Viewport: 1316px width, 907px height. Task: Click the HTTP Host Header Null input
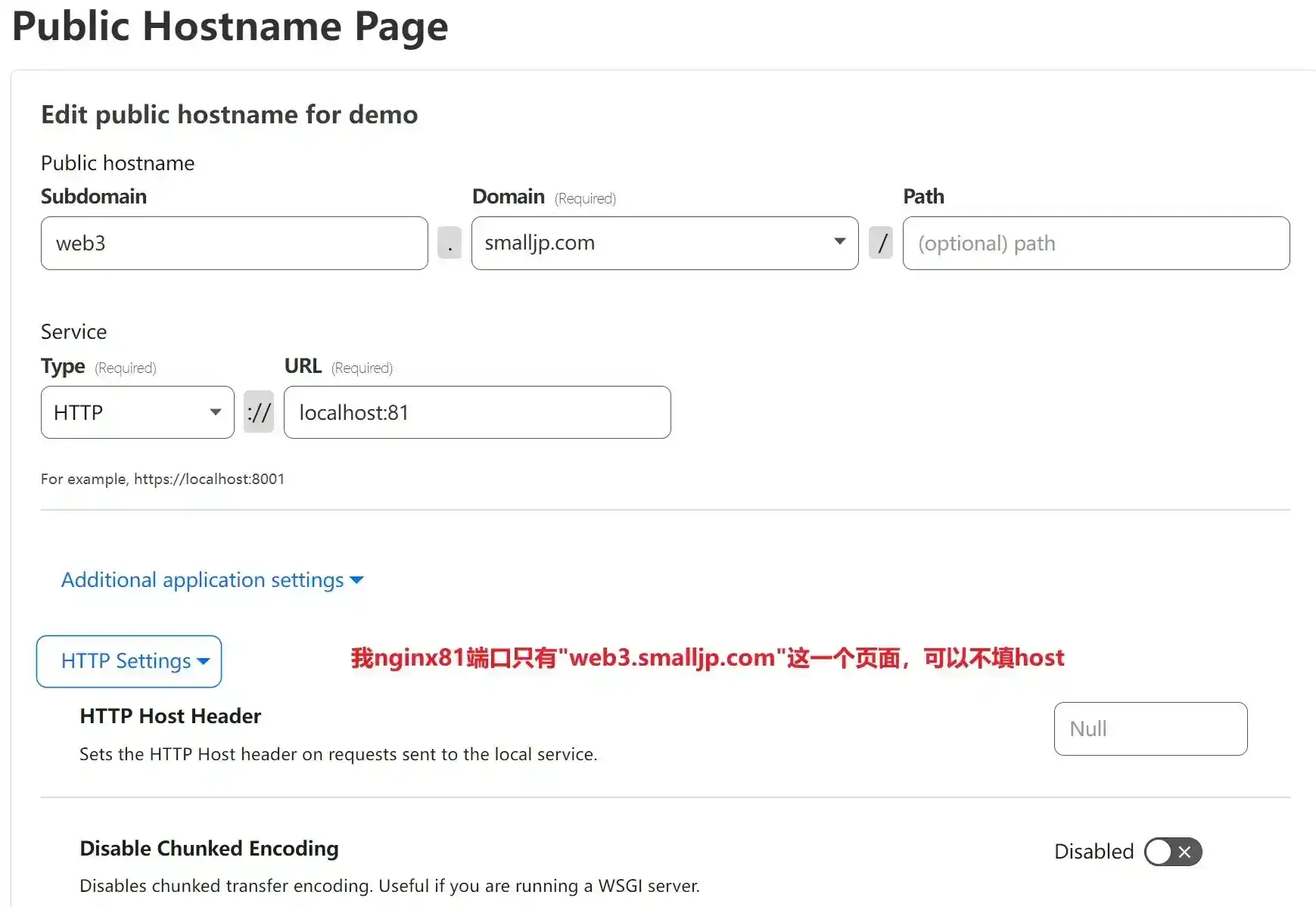click(x=1150, y=728)
